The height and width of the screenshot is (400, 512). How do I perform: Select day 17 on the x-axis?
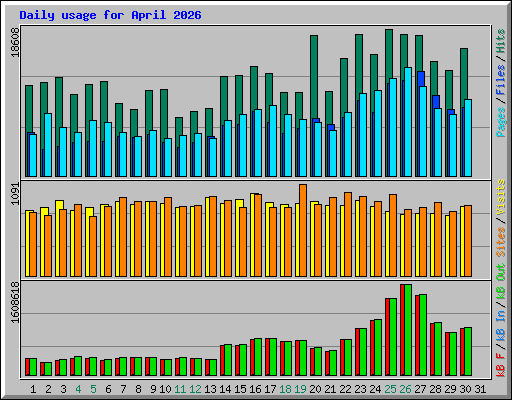coord(270,389)
